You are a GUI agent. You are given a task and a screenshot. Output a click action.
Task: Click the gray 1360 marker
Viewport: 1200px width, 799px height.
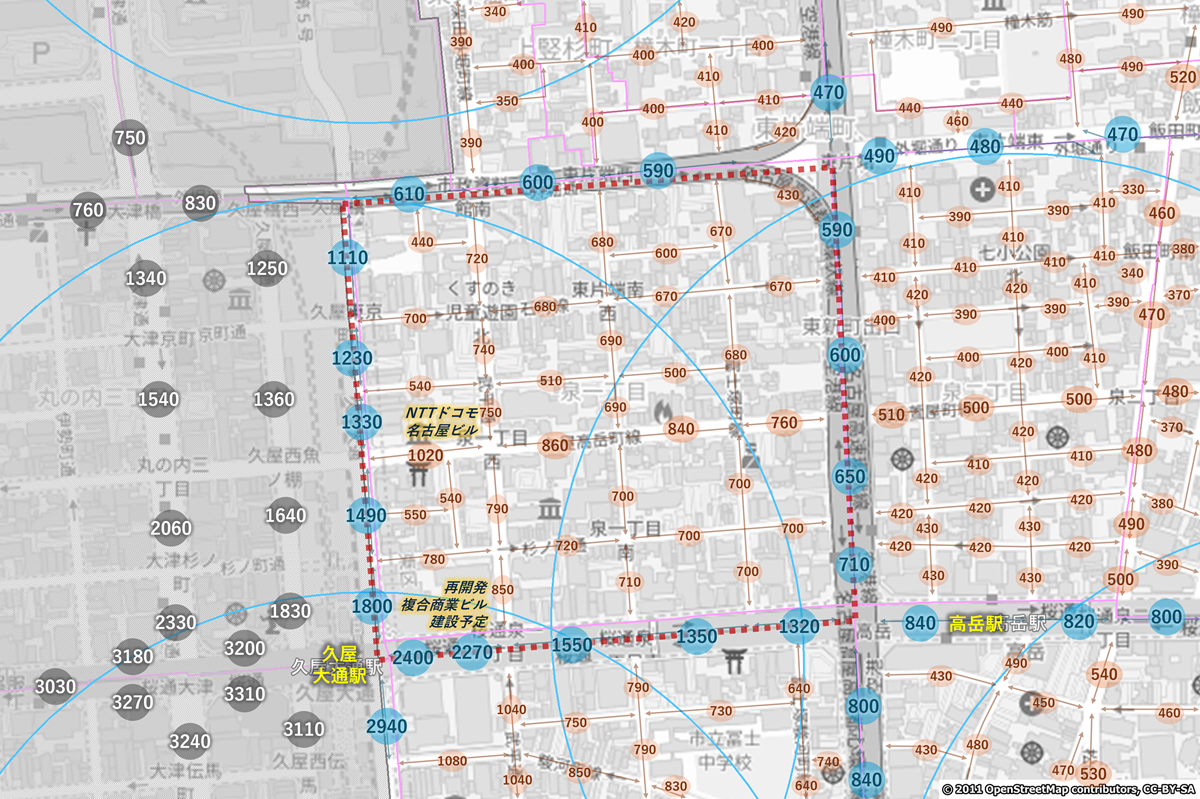[273, 400]
